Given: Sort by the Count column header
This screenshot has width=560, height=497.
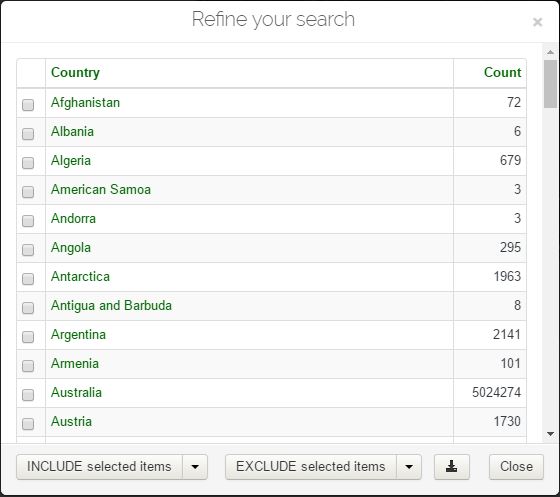Looking at the screenshot, I should [502, 72].
